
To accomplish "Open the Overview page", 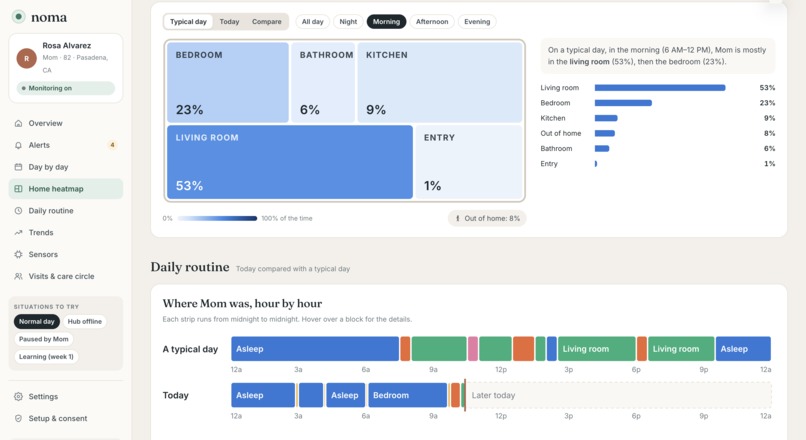I will tap(66, 123).
